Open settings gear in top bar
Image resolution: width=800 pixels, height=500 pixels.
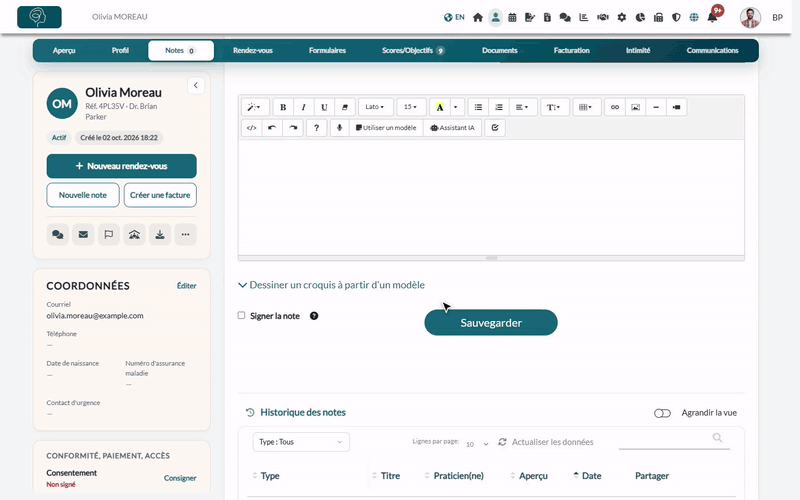pos(621,17)
